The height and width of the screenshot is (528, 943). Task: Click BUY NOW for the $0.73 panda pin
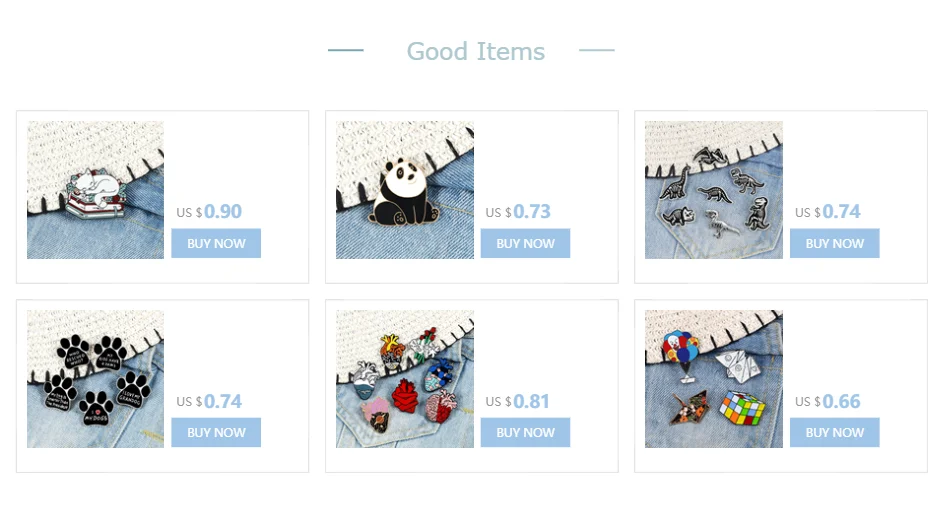tap(525, 243)
